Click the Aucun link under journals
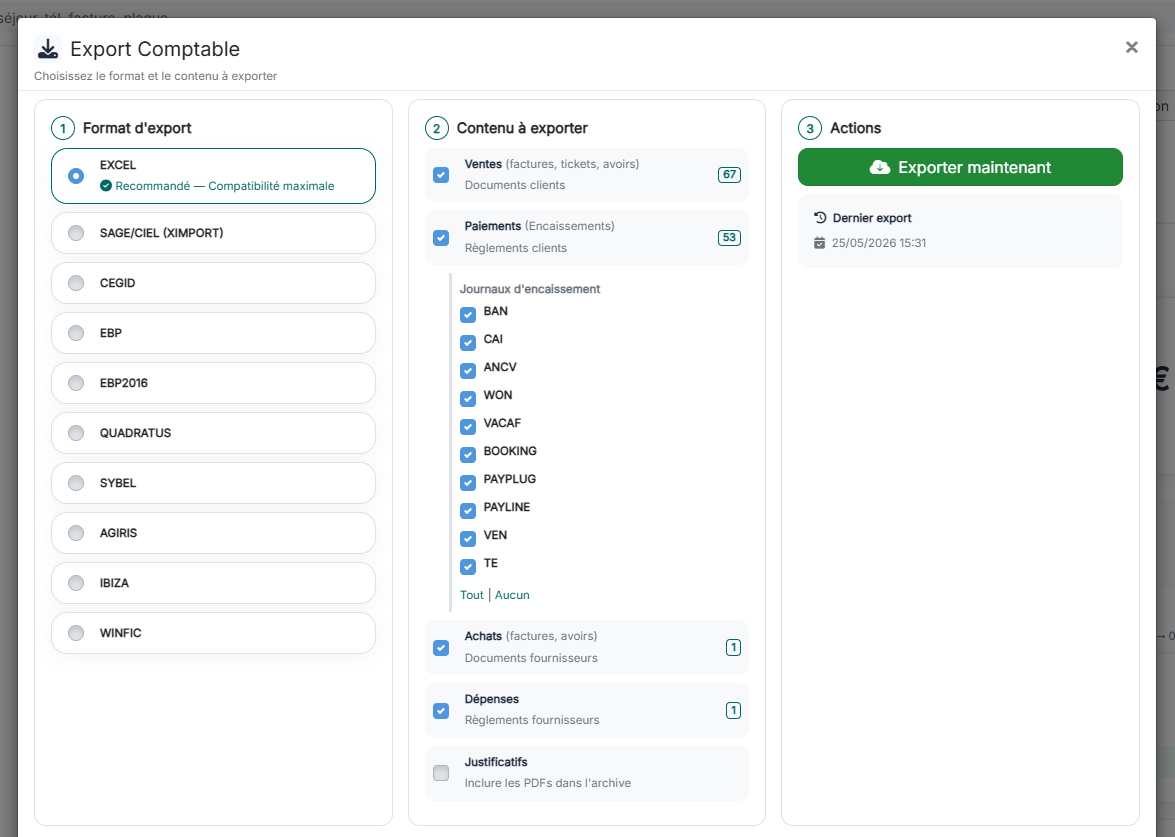 pos(513,595)
